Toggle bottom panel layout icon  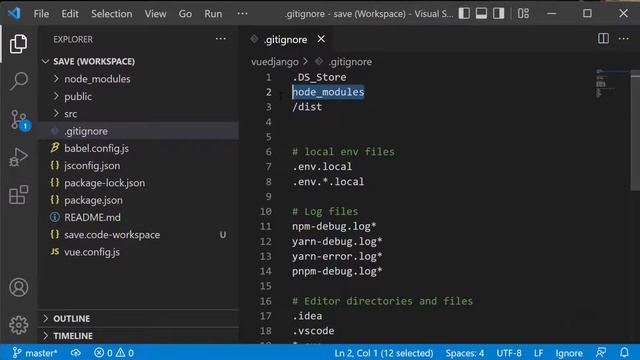pos(481,13)
